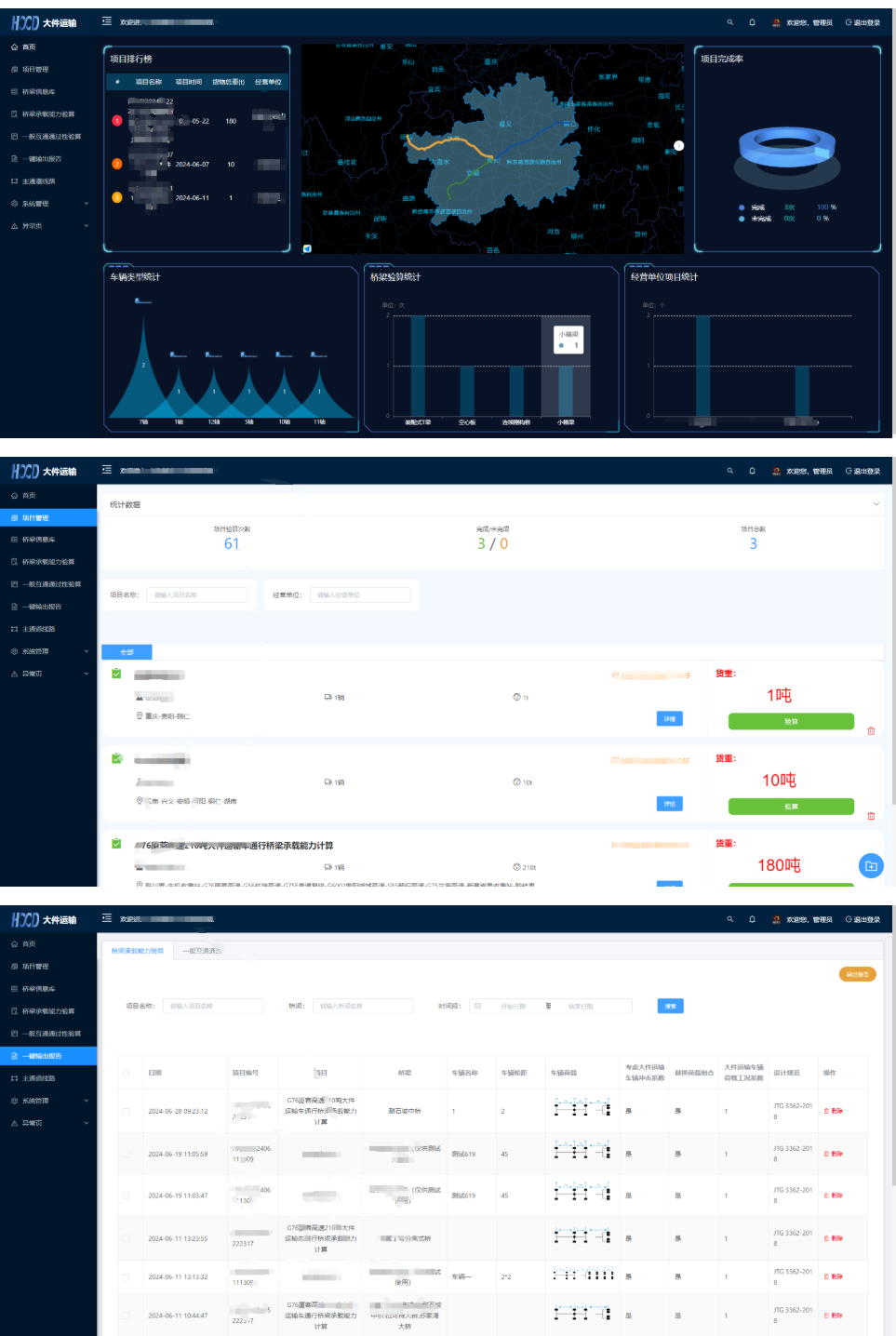The height and width of the screenshot is (1336, 896).
Task: Click trash icon for the 10吨 project
Action: coord(871,816)
